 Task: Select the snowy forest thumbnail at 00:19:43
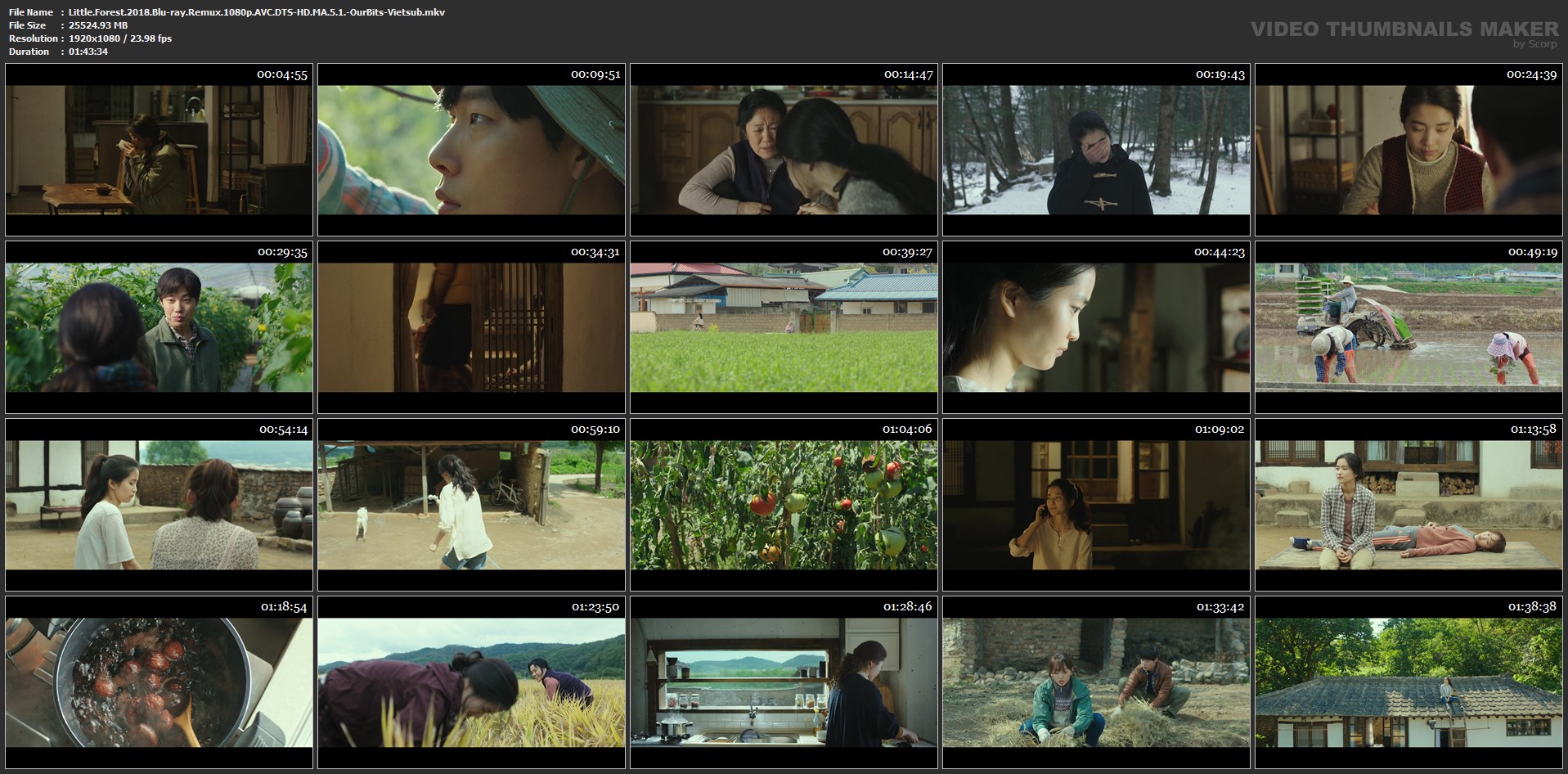click(1096, 150)
